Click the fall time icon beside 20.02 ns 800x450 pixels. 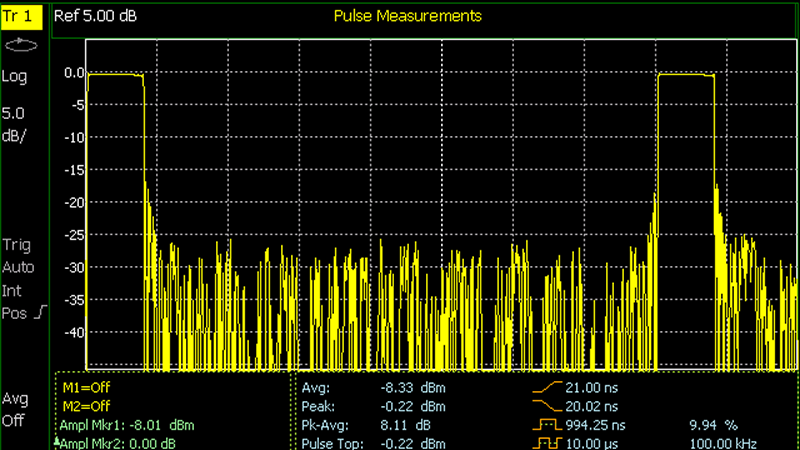(x=549, y=407)
